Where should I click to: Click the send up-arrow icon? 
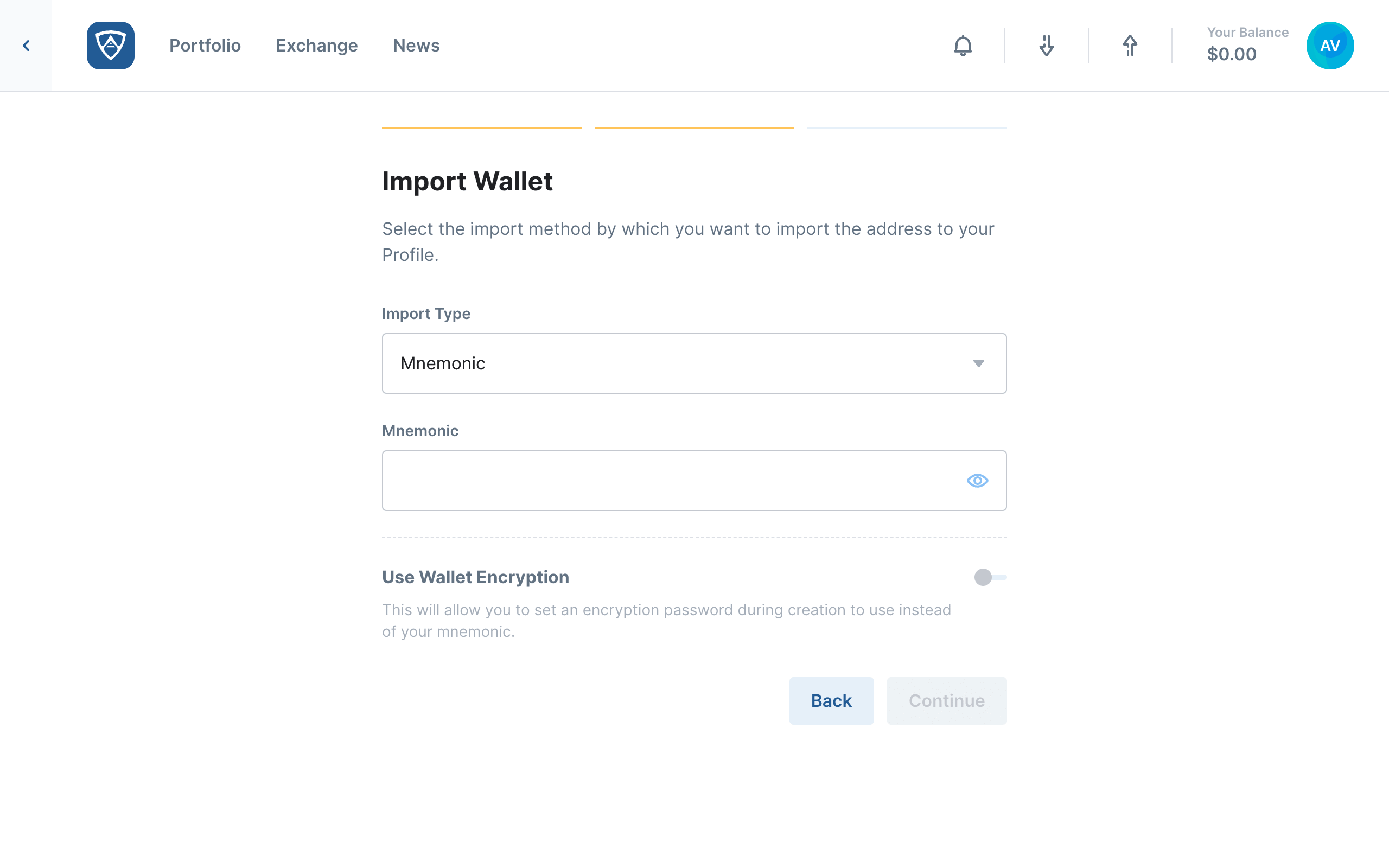point(1130,46)
